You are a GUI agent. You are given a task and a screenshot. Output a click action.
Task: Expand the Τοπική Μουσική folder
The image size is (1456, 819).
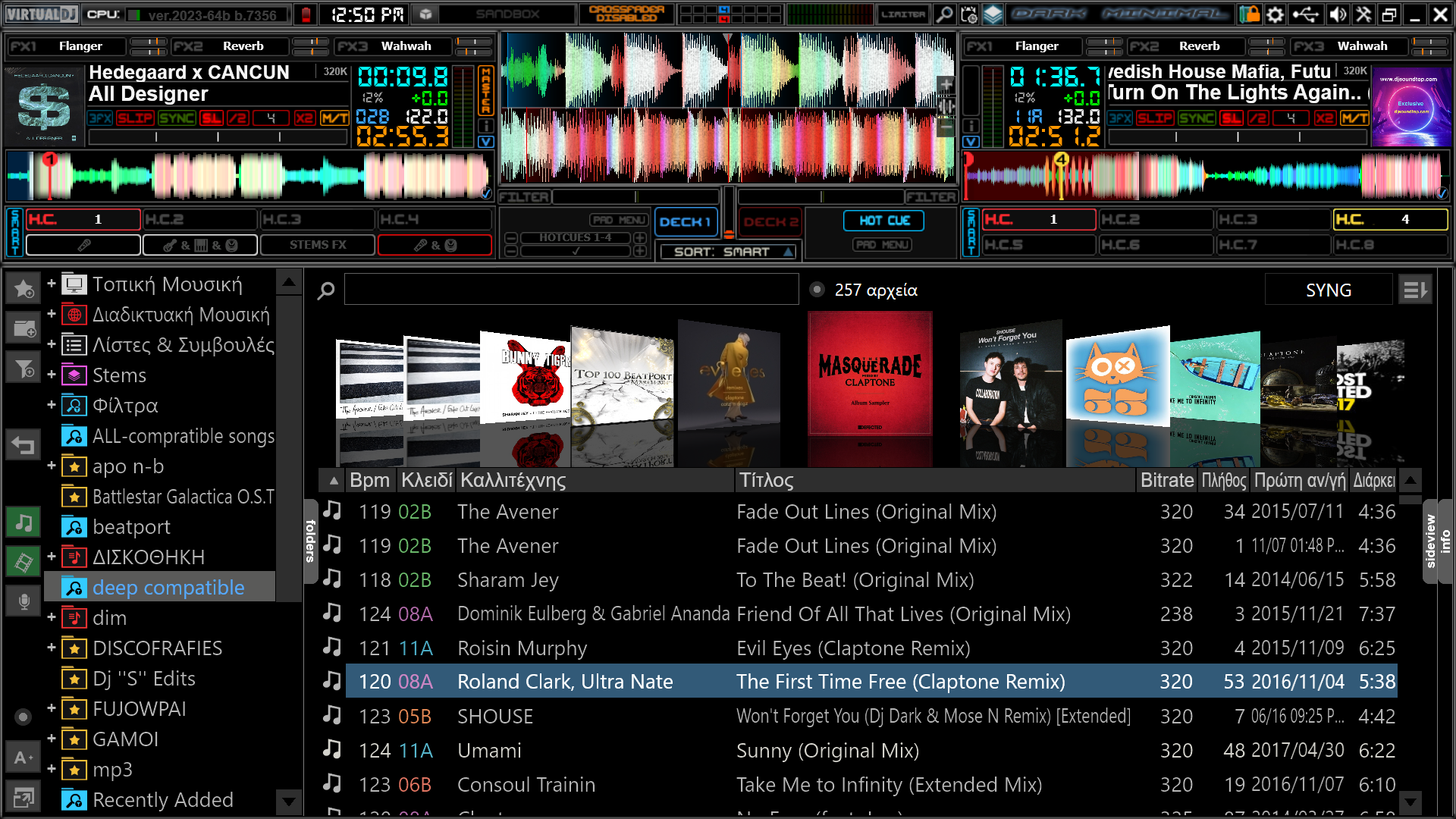click(51, 284)
